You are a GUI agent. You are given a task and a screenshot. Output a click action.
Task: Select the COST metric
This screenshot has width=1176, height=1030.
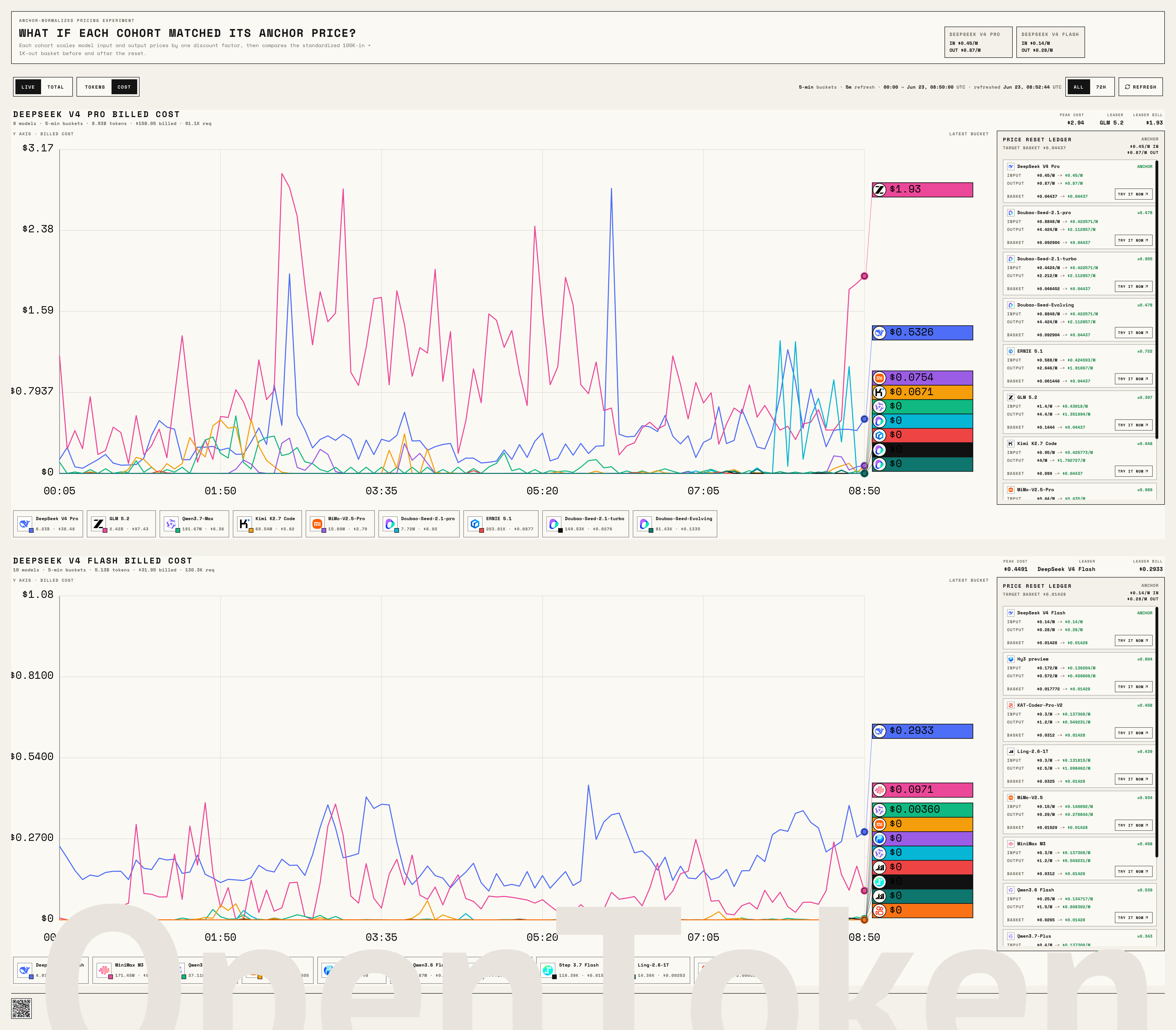coord(124,87)
